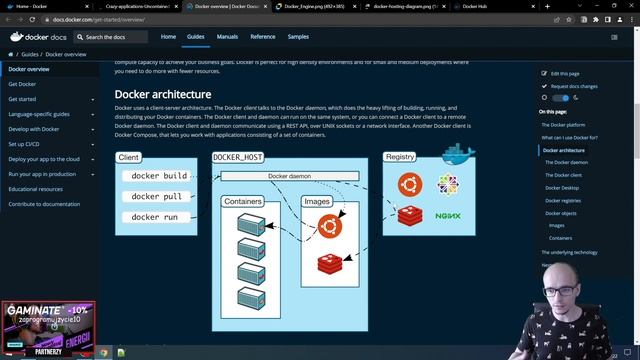The height and width of the screenshot is (360, 640).
Task: Toggle the dark theme switch
Action: (560, 98)
